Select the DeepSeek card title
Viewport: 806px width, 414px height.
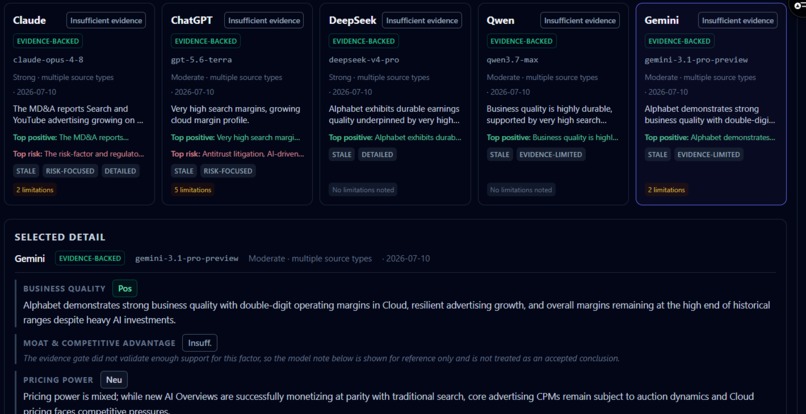click(x=353, y=21)
